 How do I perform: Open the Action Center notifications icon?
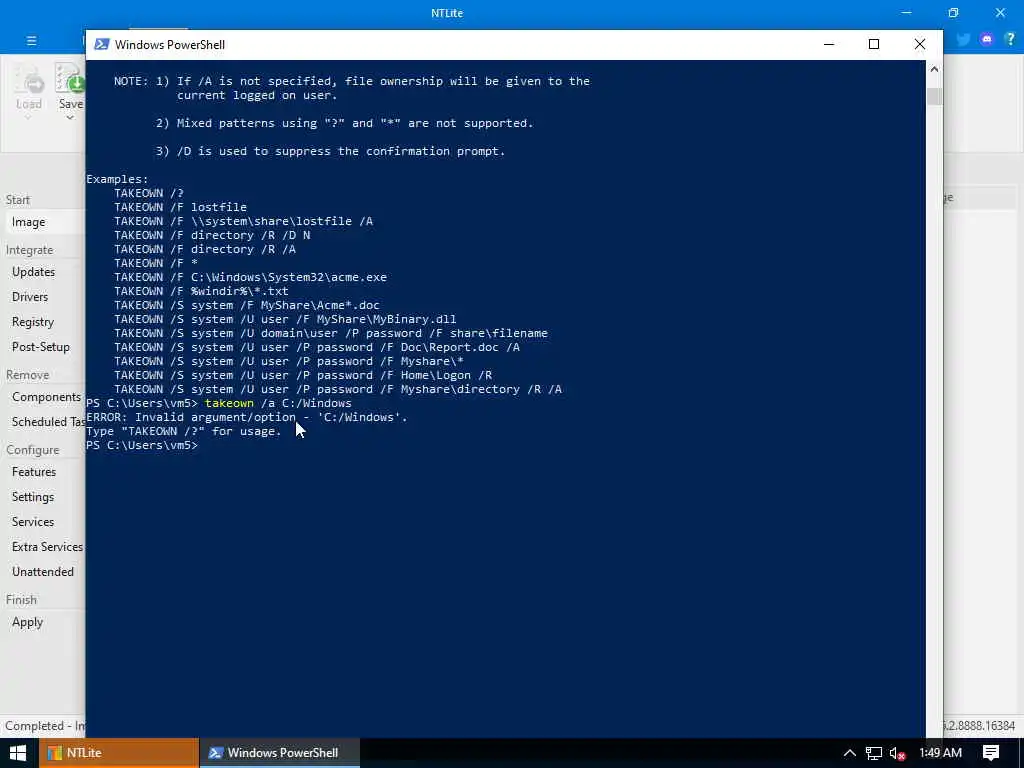coord(991,753)
